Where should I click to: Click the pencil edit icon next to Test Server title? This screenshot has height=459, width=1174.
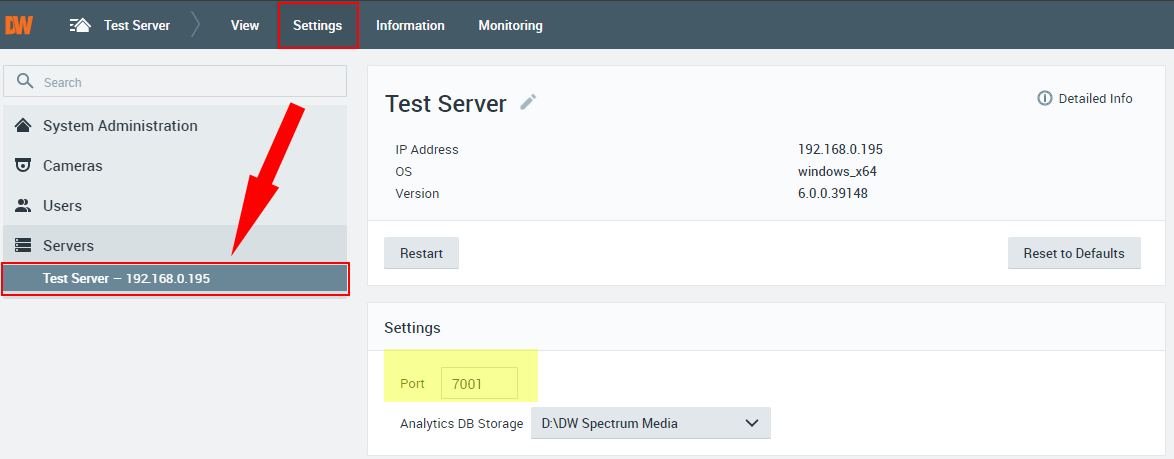pyautogui.click(x=529, y=102)
